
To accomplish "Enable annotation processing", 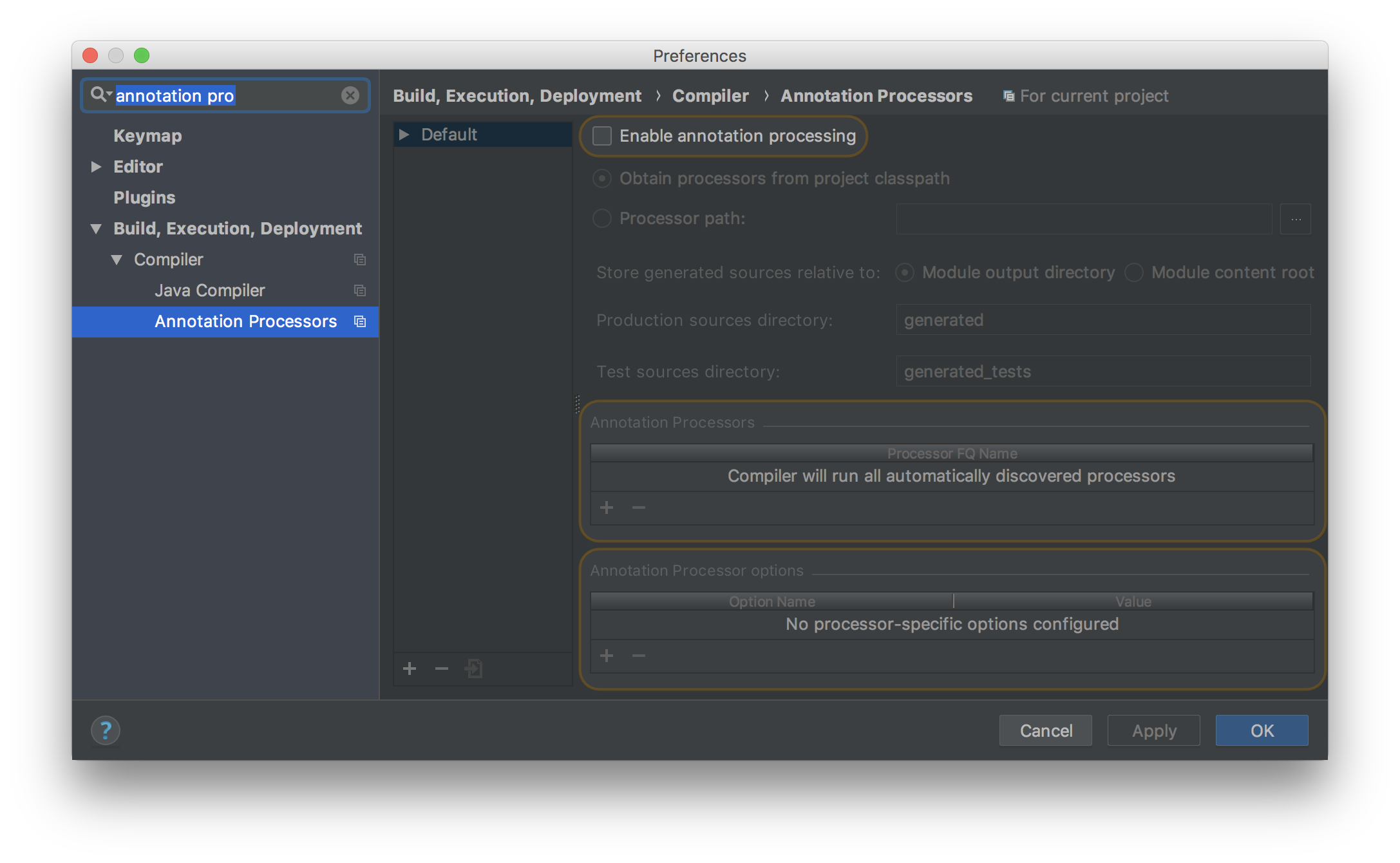I will tap(601, 136).
